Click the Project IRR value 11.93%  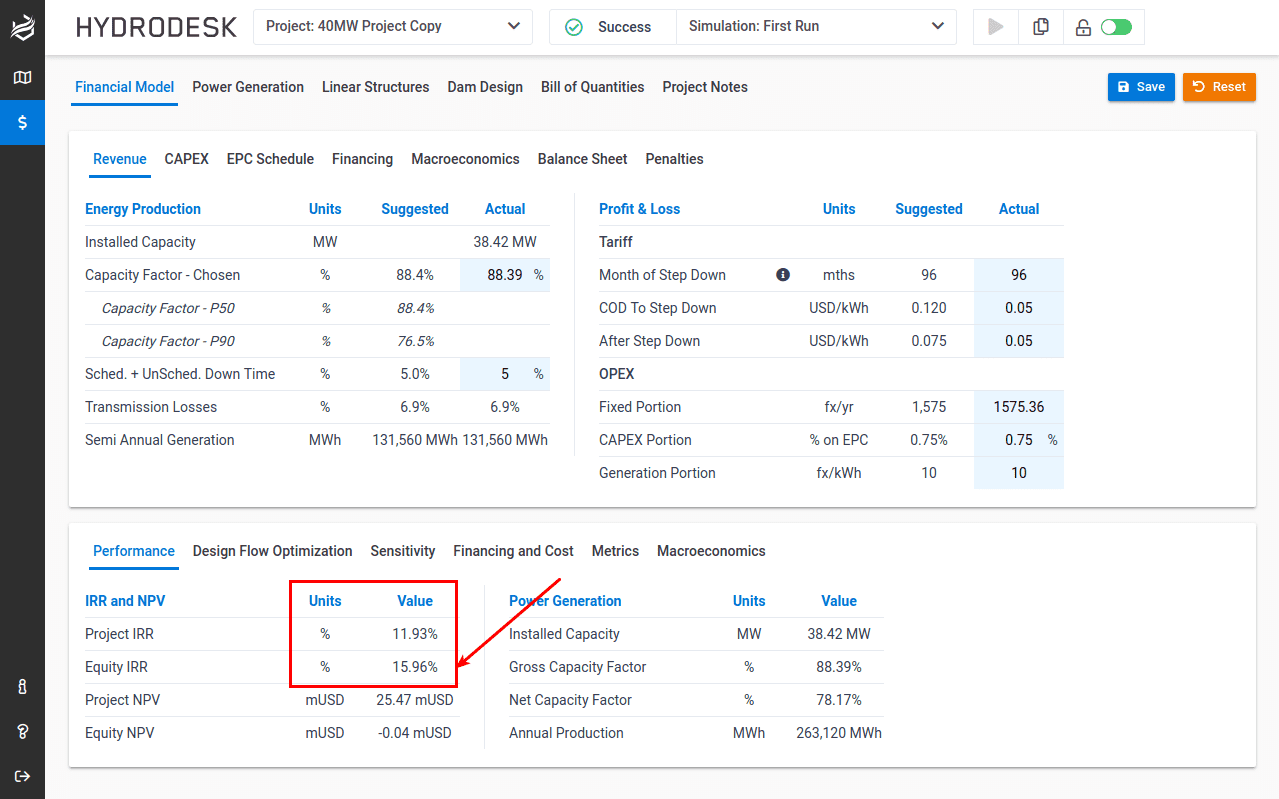pyautogui.click(x=415, y=634)
